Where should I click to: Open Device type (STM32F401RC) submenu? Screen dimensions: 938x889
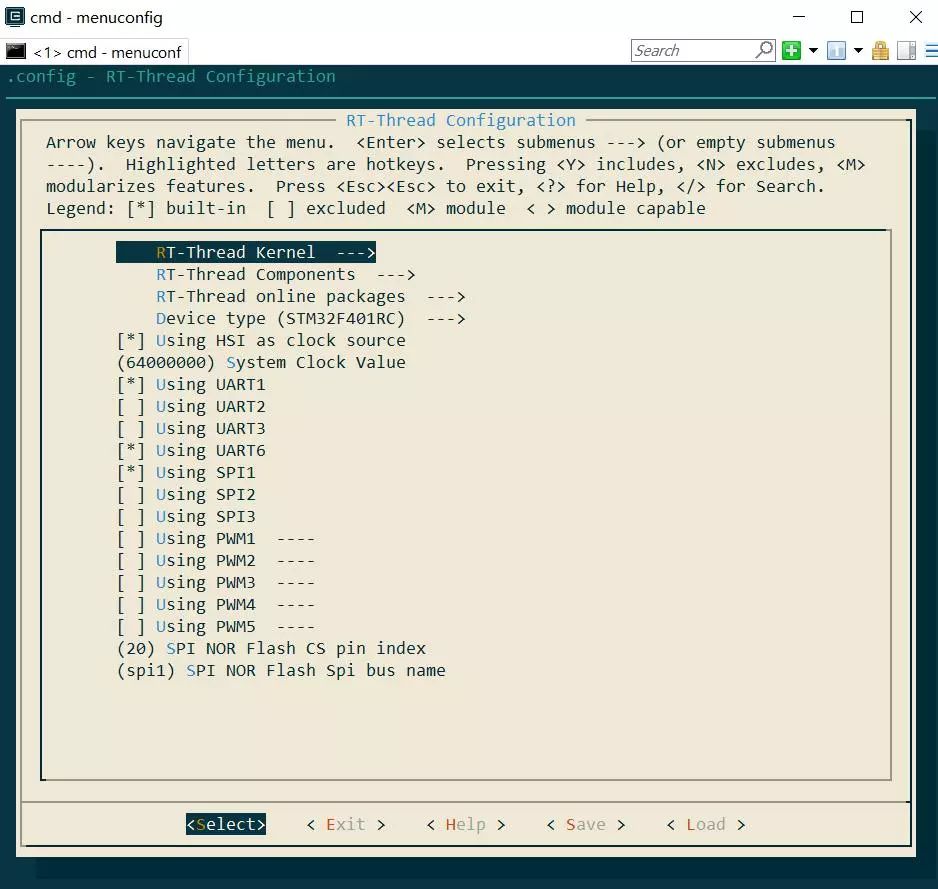(310, 319)
